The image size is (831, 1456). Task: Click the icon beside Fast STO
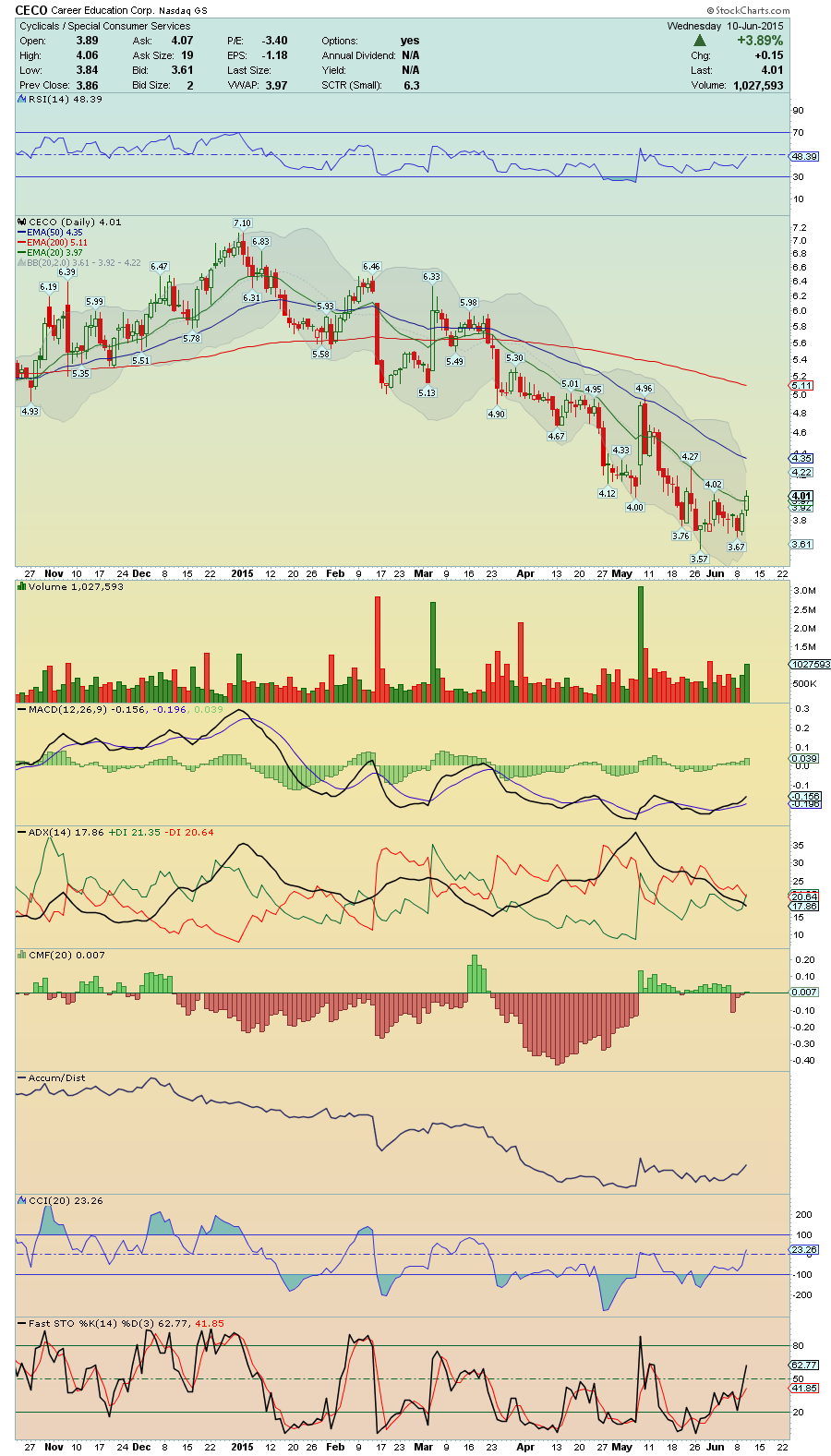[22, 1323]
